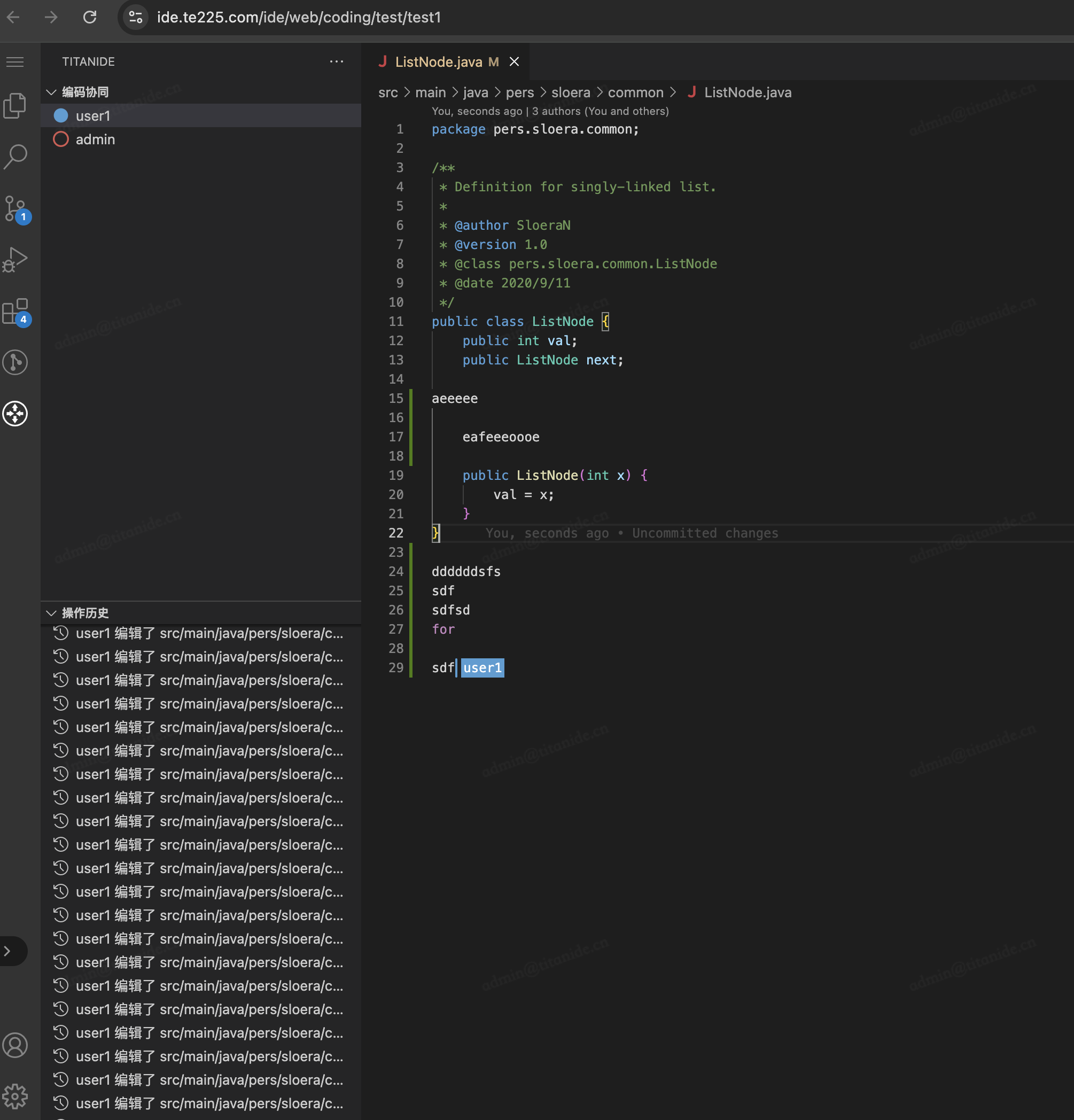Open the Manage settings gear icon

pos(15,1095)
